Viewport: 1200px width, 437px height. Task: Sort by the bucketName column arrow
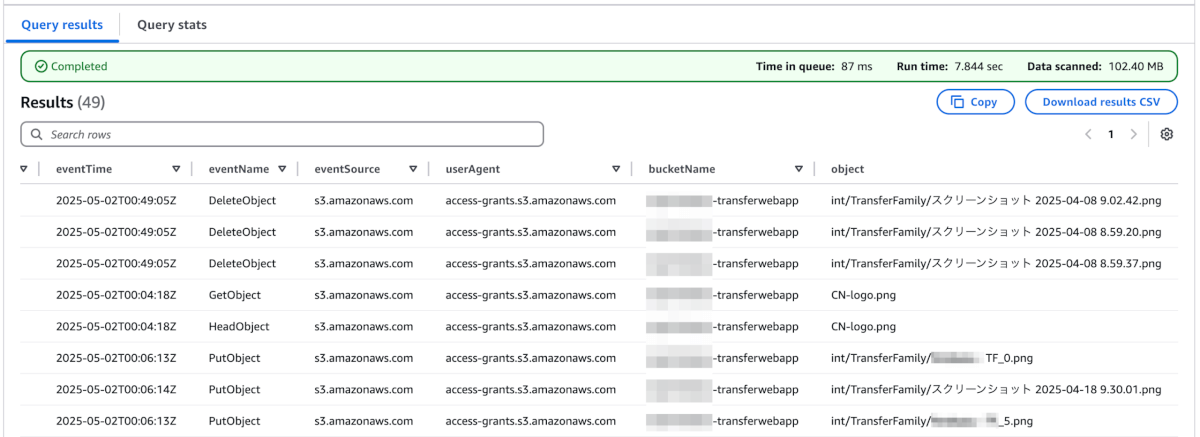point(798,169)
